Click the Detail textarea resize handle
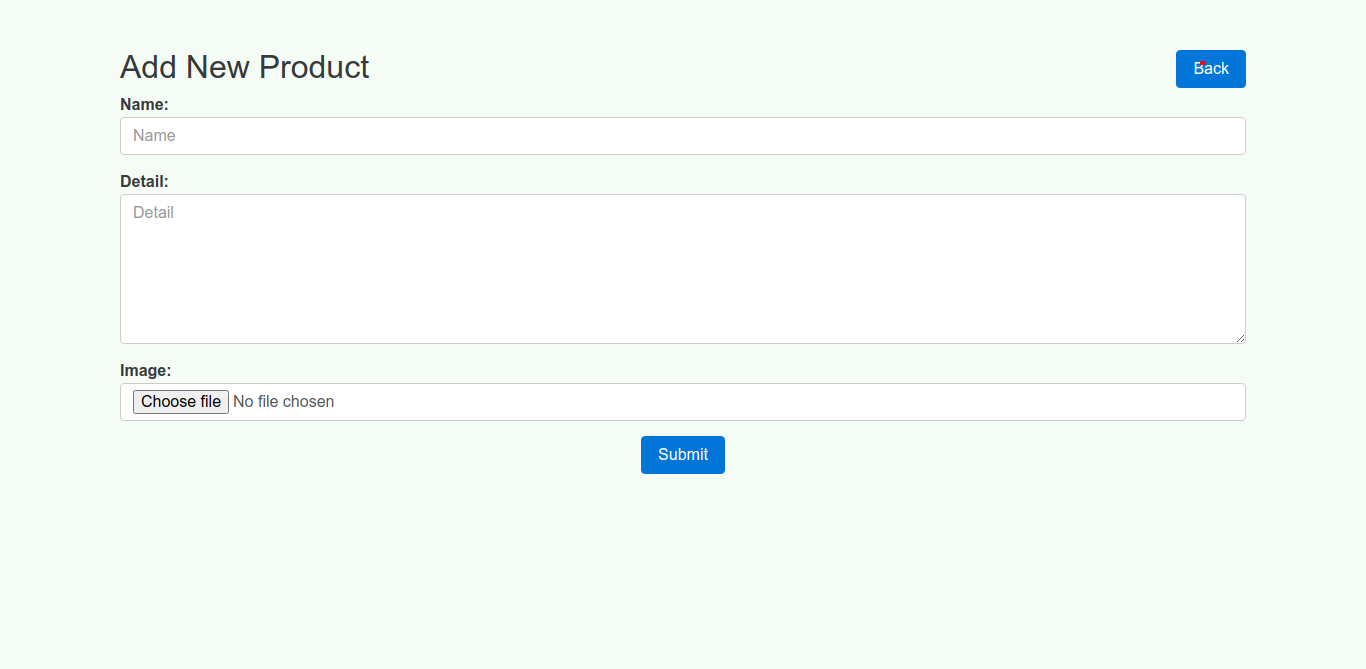Image resolution: width=1366 pixels, height=669 pixels. tap(1240, 338)
